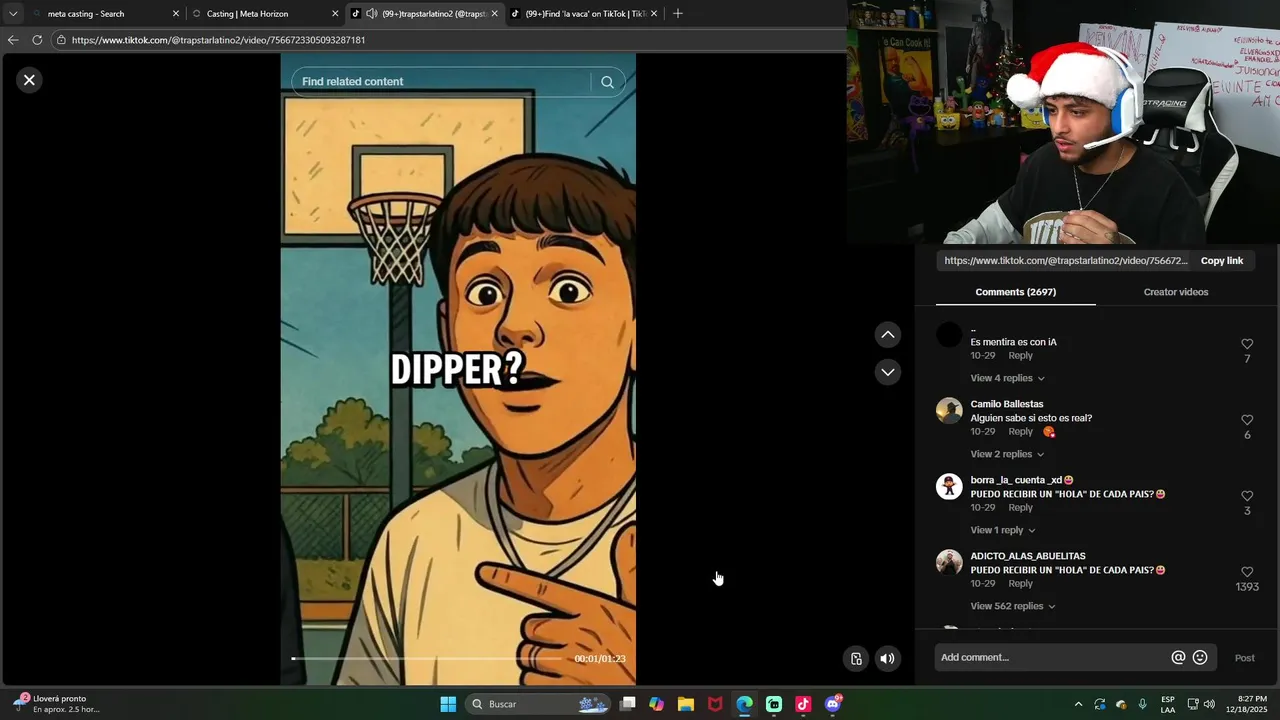Open TikTok app from the taskbar
The width and height of the screenshot is (1280, 720).
click(x=803, y=704)
